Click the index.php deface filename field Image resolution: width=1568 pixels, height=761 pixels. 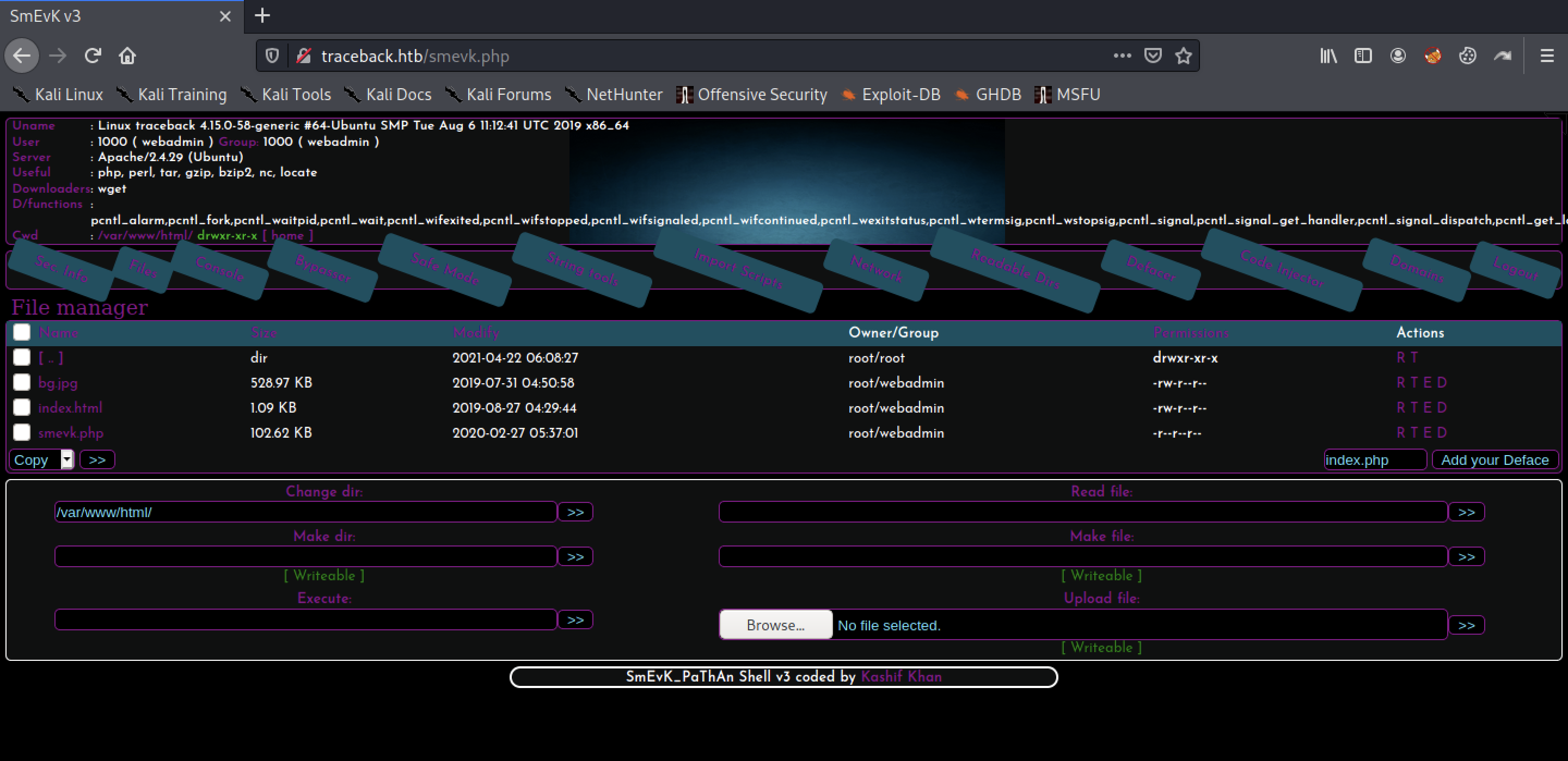[1375, 459]
